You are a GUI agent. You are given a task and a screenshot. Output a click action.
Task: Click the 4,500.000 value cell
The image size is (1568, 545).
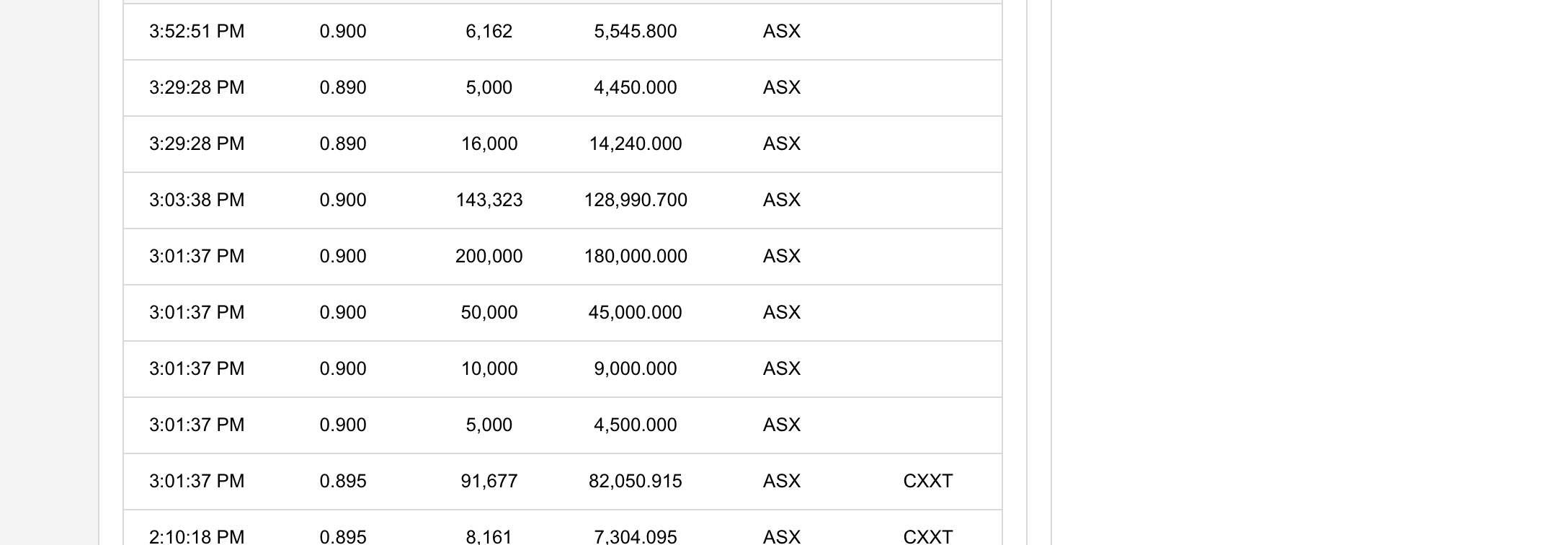pyautogui.click(x=636, y=425)
